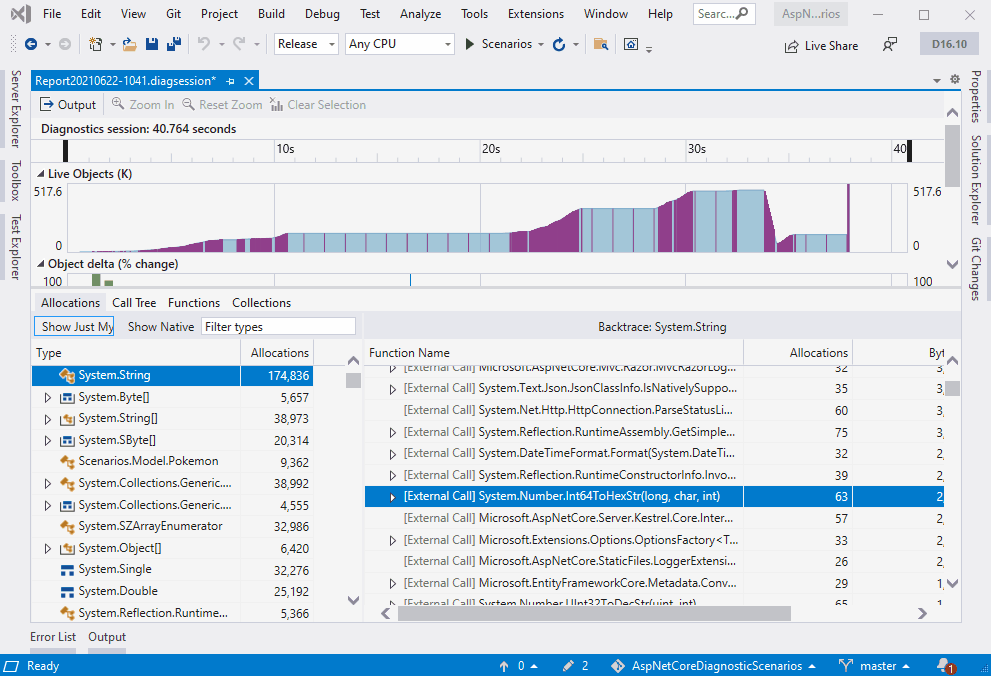The image size is (991, 676).
Task: Toggle the Show Native button
Action: coord(161,327)
